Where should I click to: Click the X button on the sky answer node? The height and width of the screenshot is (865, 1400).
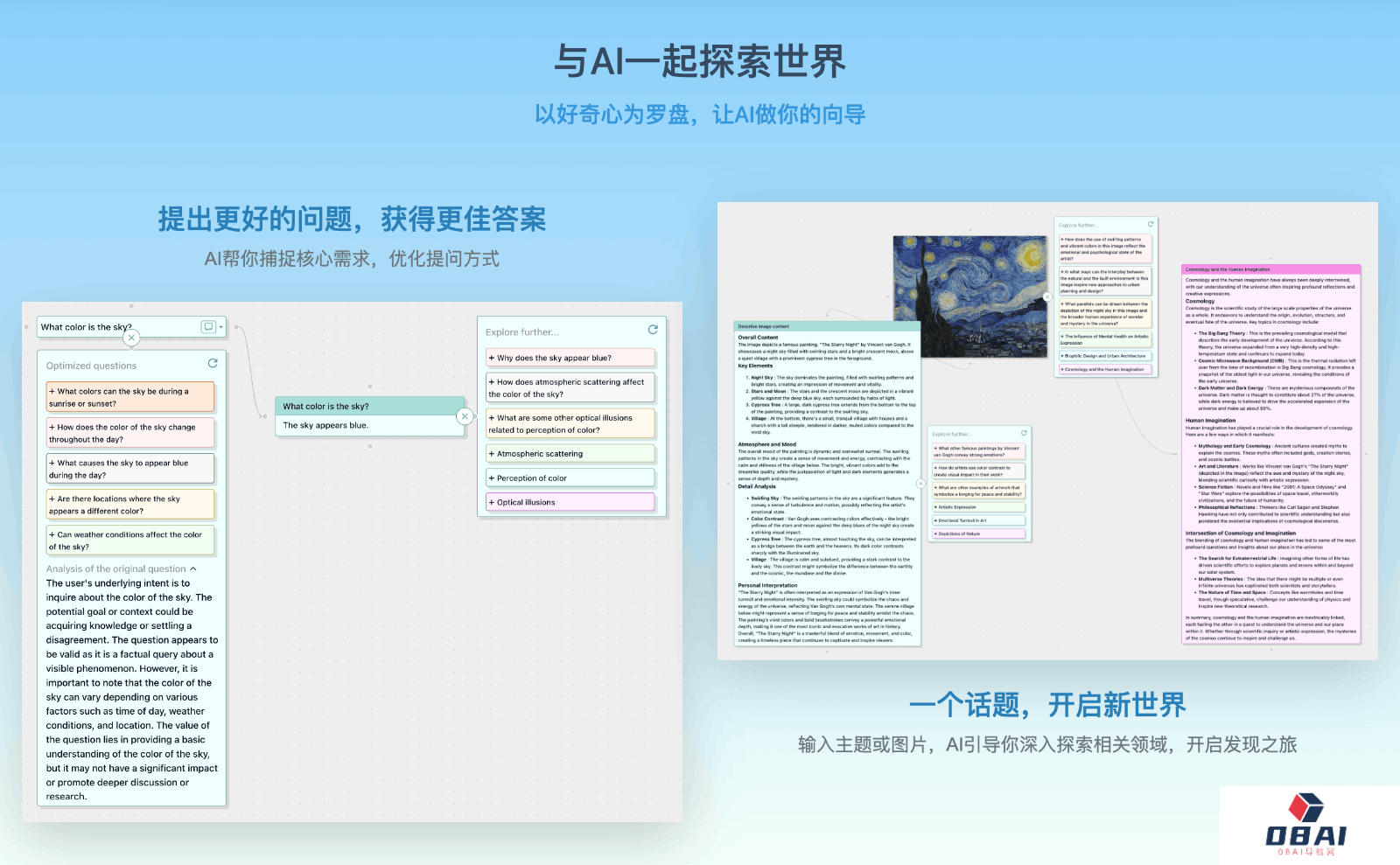tap(465, 416)
